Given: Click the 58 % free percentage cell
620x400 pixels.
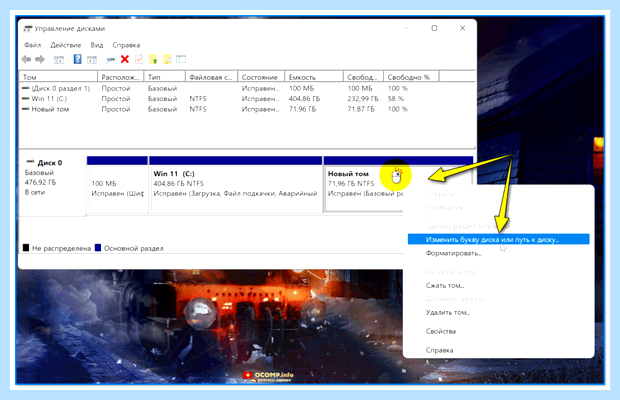Looking at the screenshot, I should [395, 98].
